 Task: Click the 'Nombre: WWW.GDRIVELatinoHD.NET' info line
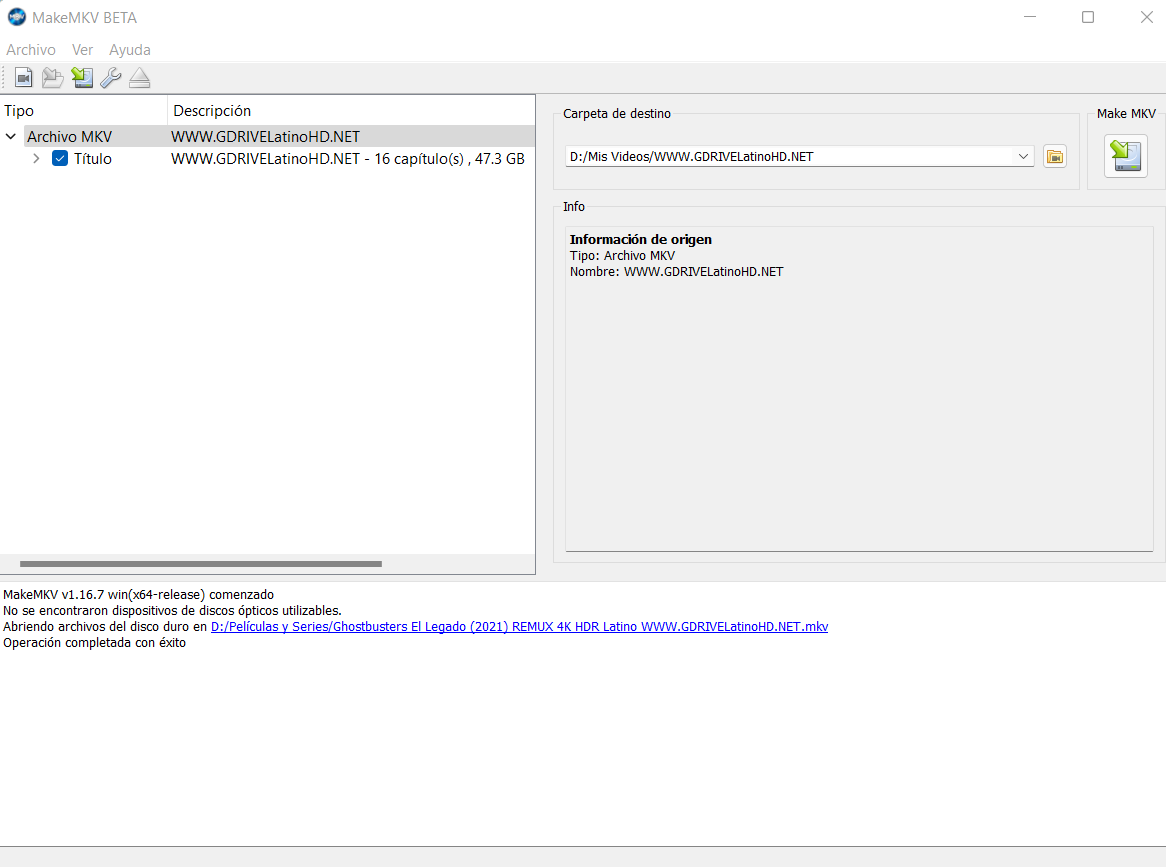[x=677, y=272]
